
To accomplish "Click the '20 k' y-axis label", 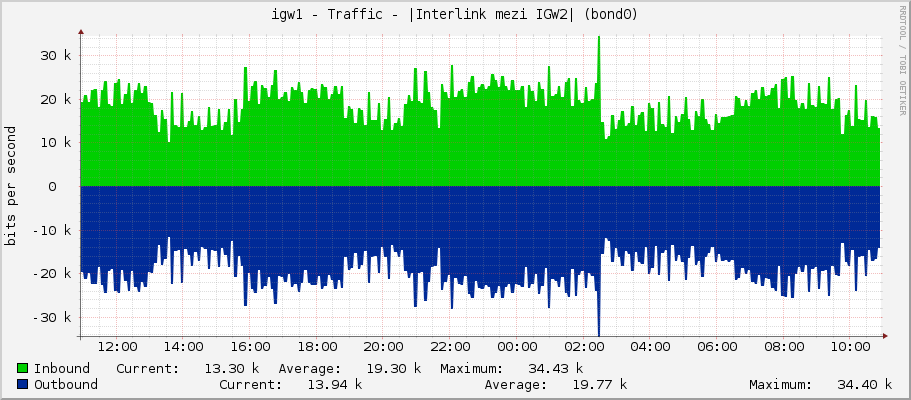I will pyautogui.click(x=56, y=99).
